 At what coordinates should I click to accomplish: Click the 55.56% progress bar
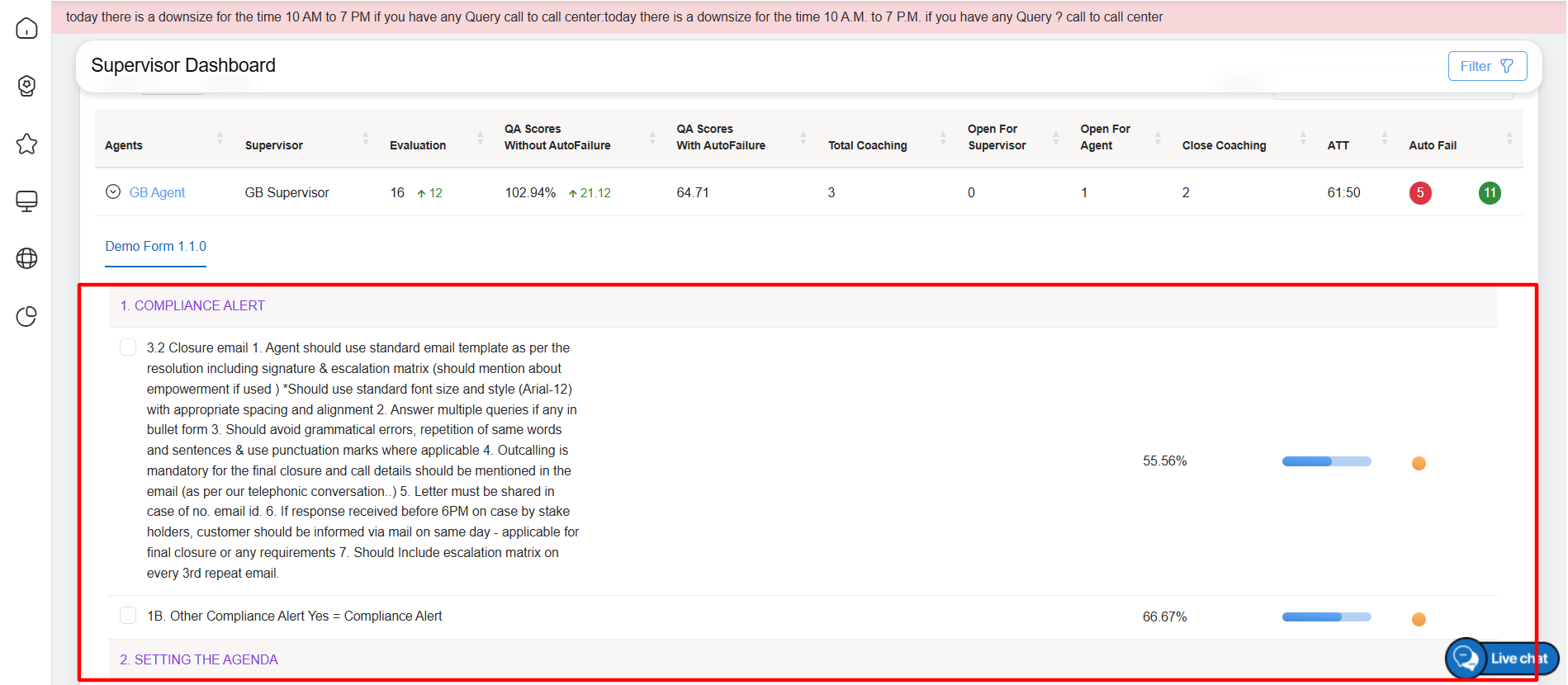click(x=1326, y=461)
